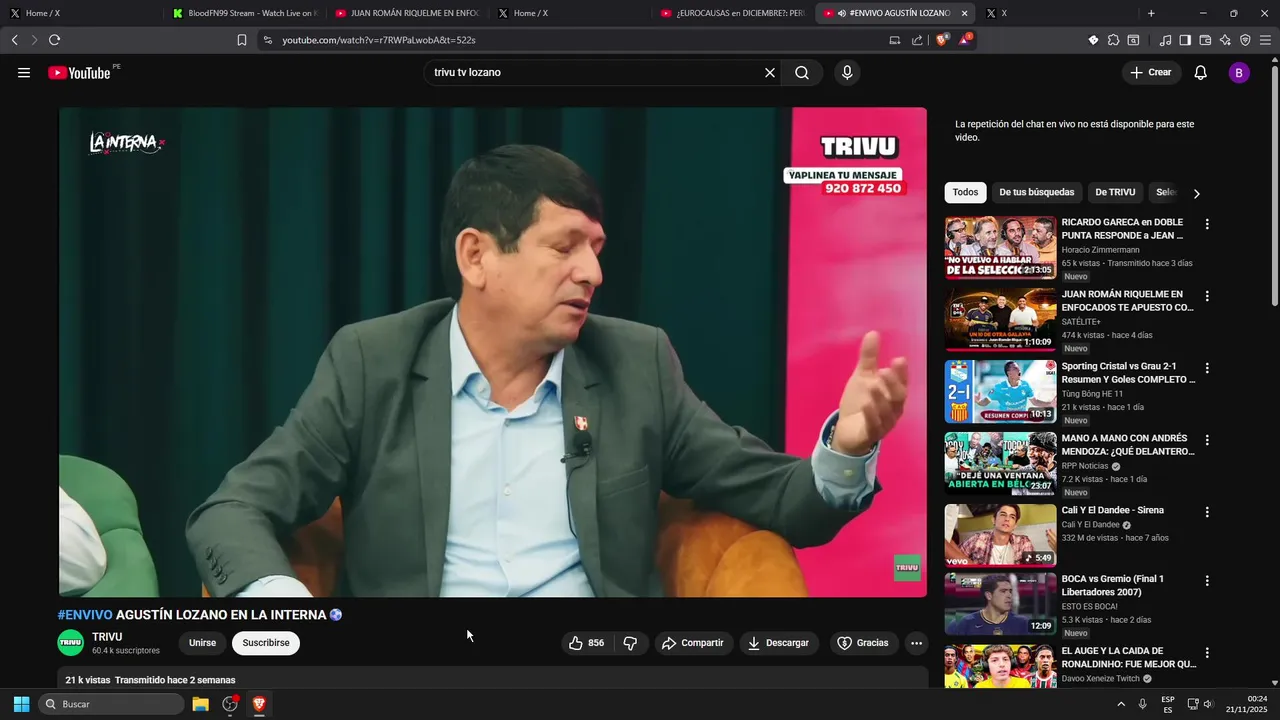Open browser extensions puzzle icon

(x=1113, y=40)
